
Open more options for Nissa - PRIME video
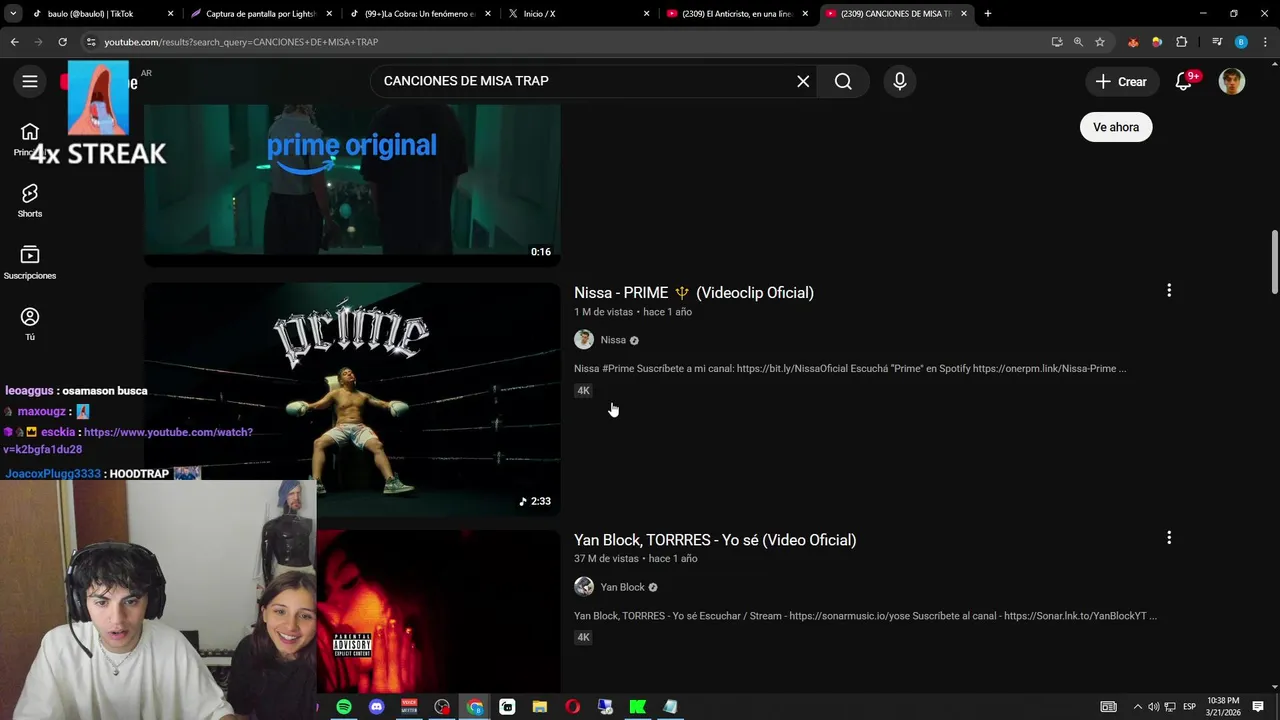coord(1169,290)
